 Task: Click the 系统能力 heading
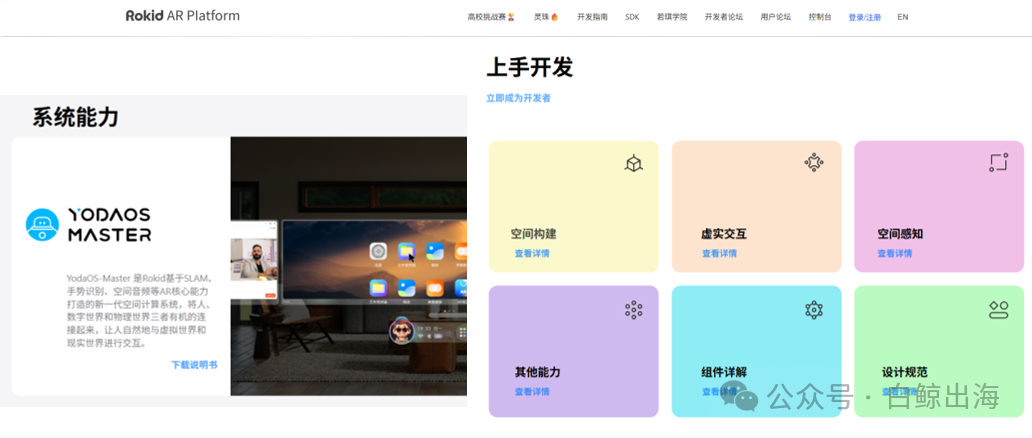76,117
